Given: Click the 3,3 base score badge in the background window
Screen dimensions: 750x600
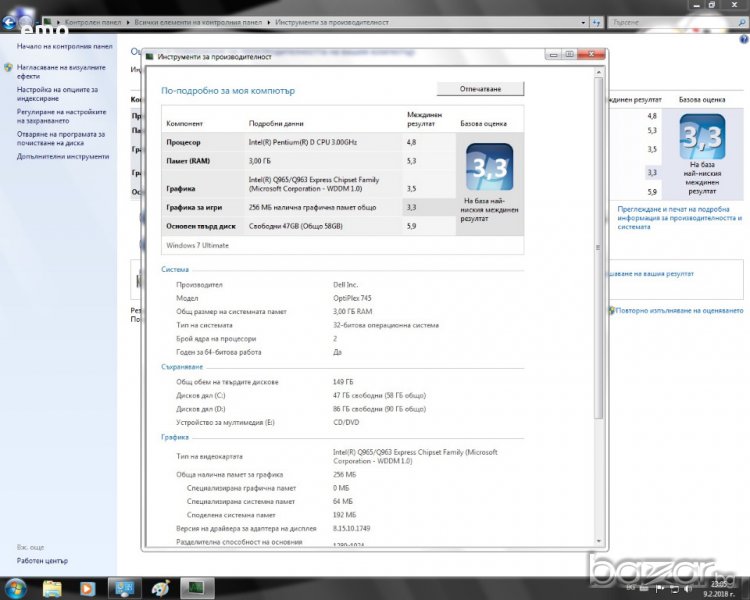Looking at the screenshot, I should click(x=702, y=136).
